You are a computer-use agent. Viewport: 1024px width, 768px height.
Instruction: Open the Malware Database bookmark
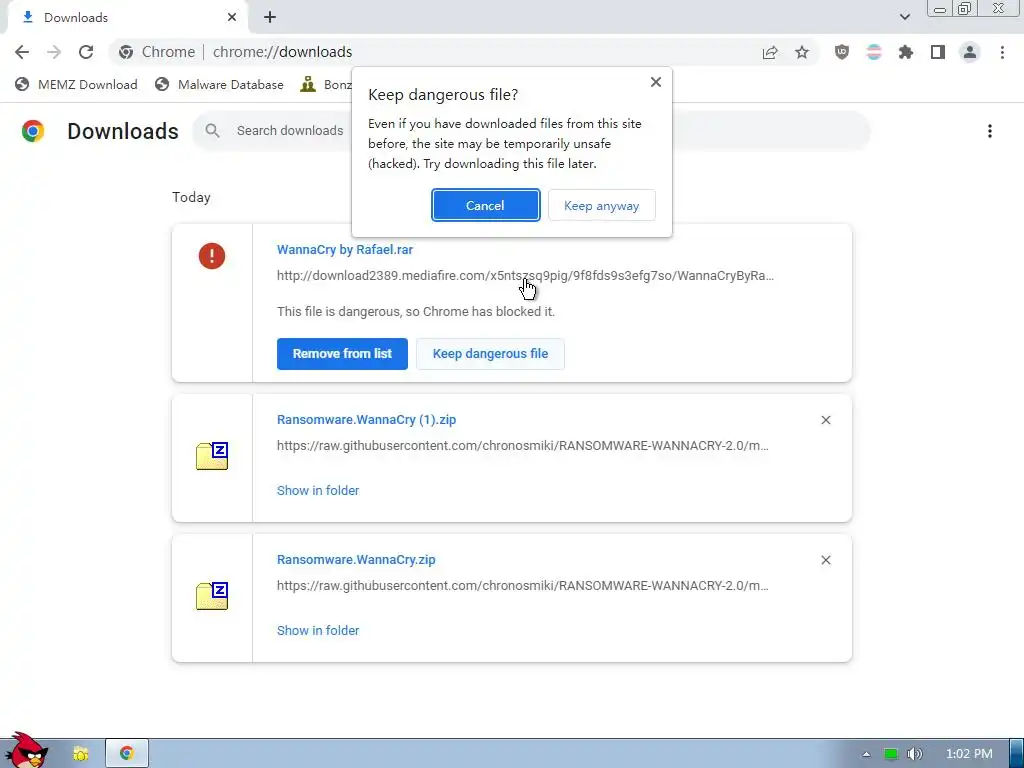point(219,84)
